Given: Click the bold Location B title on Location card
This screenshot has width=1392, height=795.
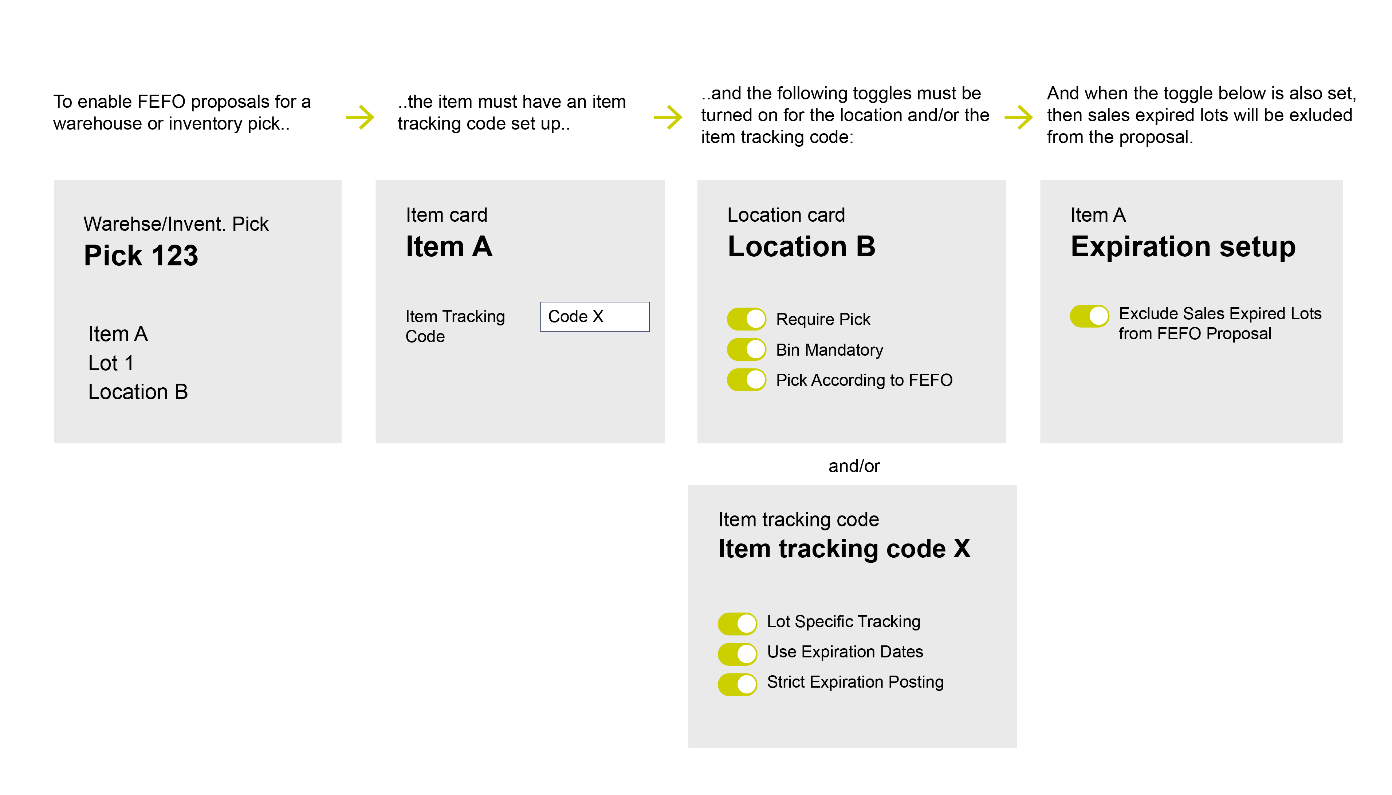Looking at the screenshot, I should pyautogui.click(x=801, y=247).
